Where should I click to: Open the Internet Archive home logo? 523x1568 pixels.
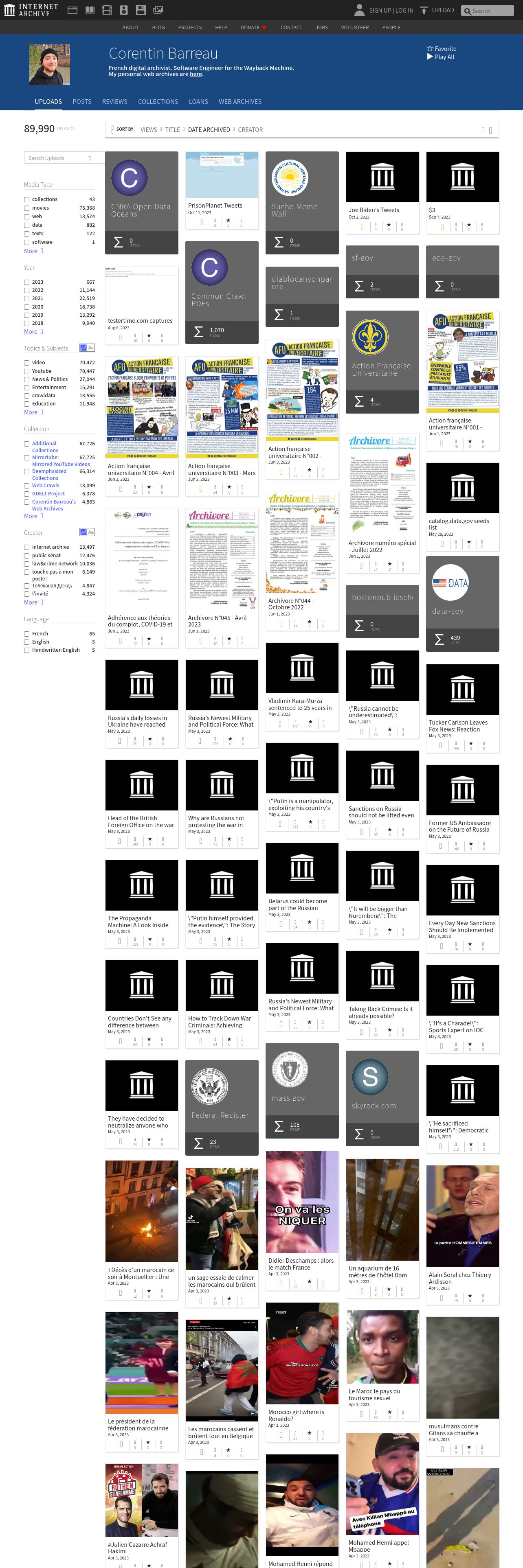[32, 10]
